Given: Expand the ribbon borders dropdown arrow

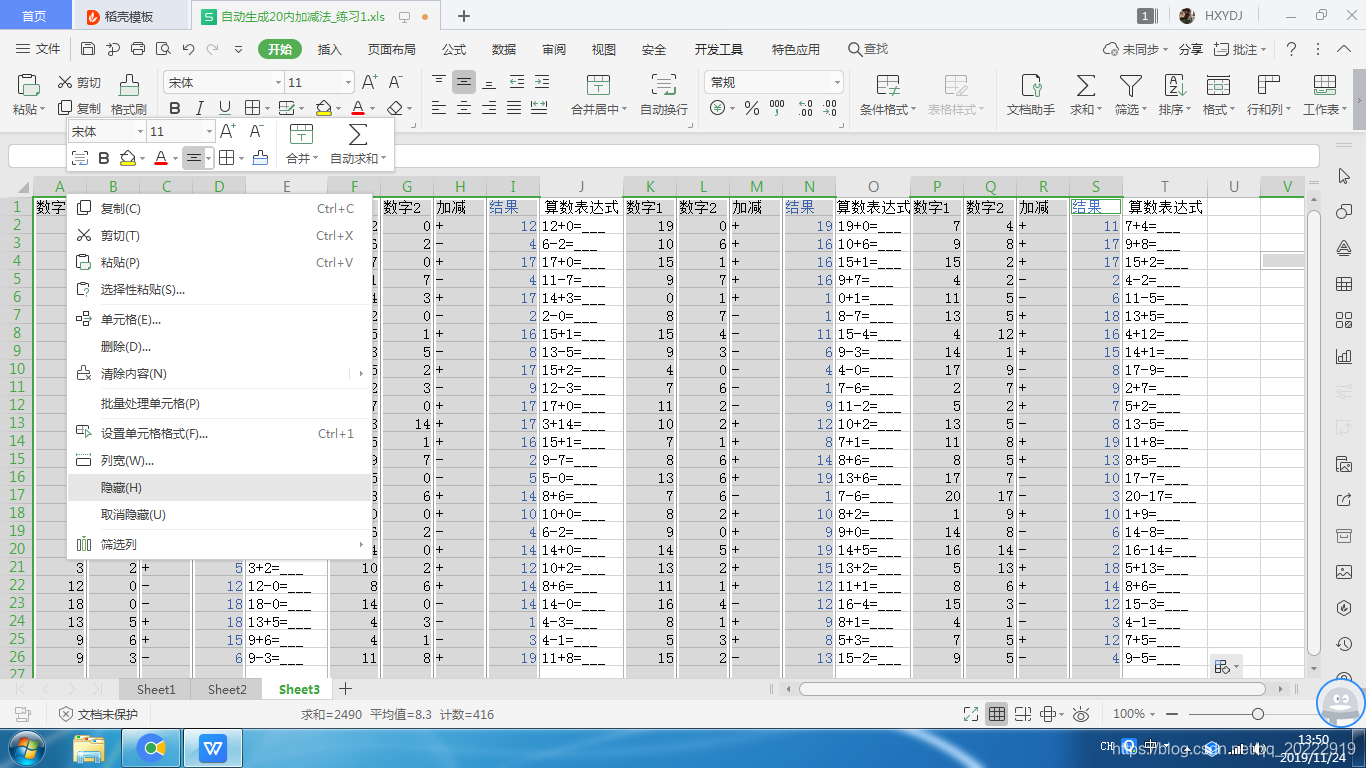Looking at the screenshot, I should click(x=265, y=108).
